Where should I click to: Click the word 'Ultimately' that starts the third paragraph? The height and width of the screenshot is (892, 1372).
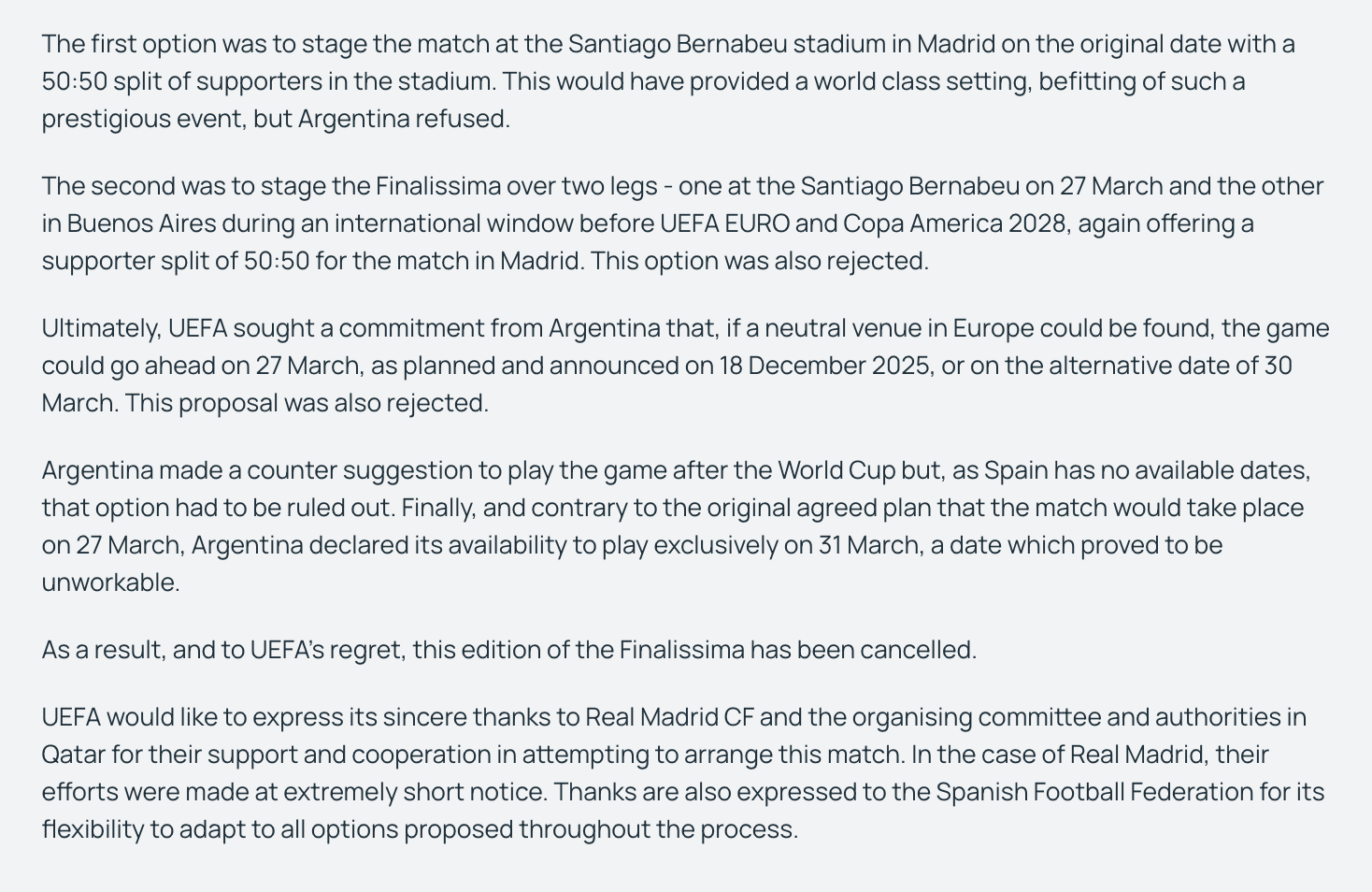pyautogui.click(x=101, y=328)
